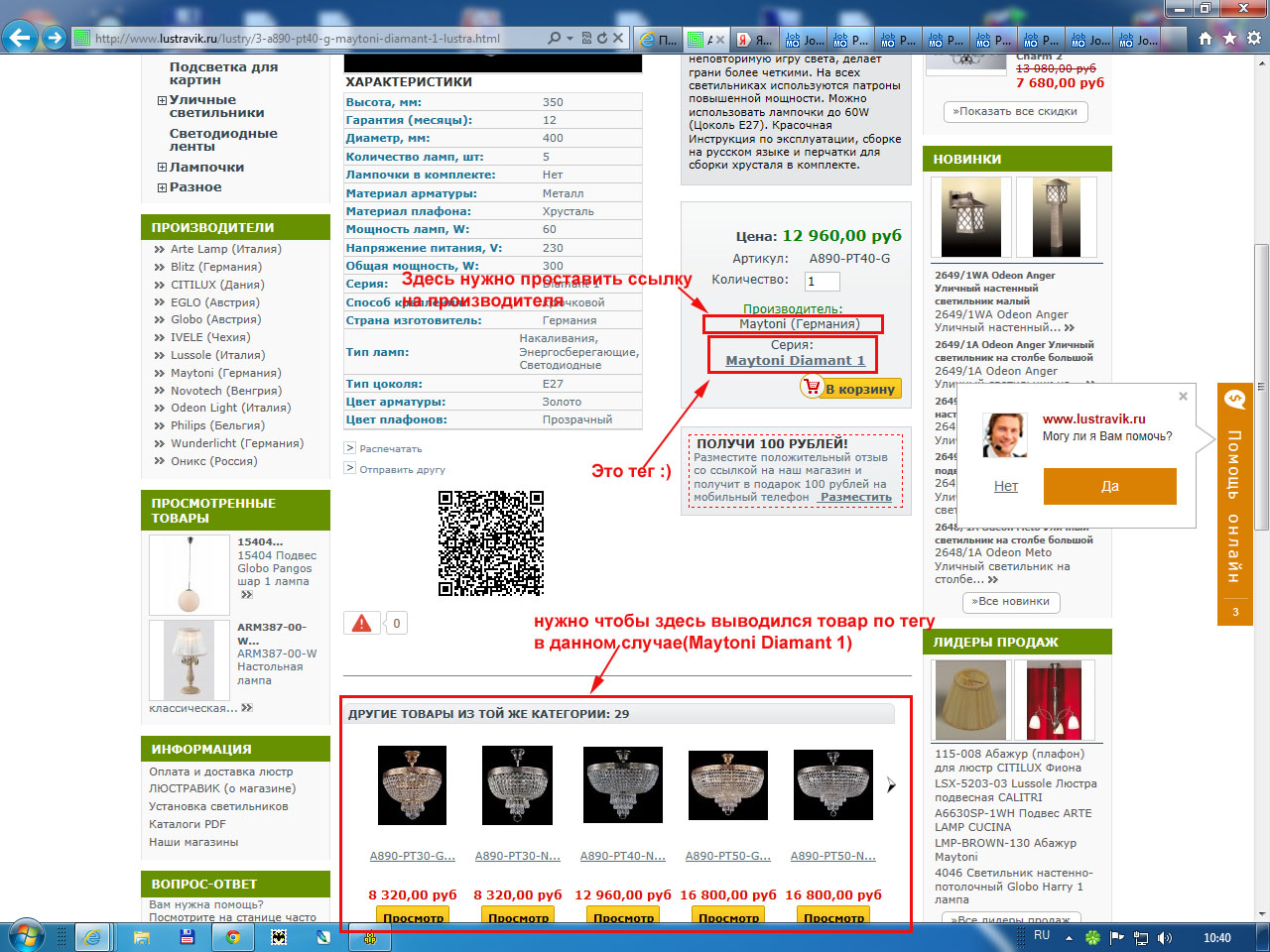Screen dimensions: 1270x952
Task: Expand the 'Разное' category tree
Action: click(x=162, y=187)
